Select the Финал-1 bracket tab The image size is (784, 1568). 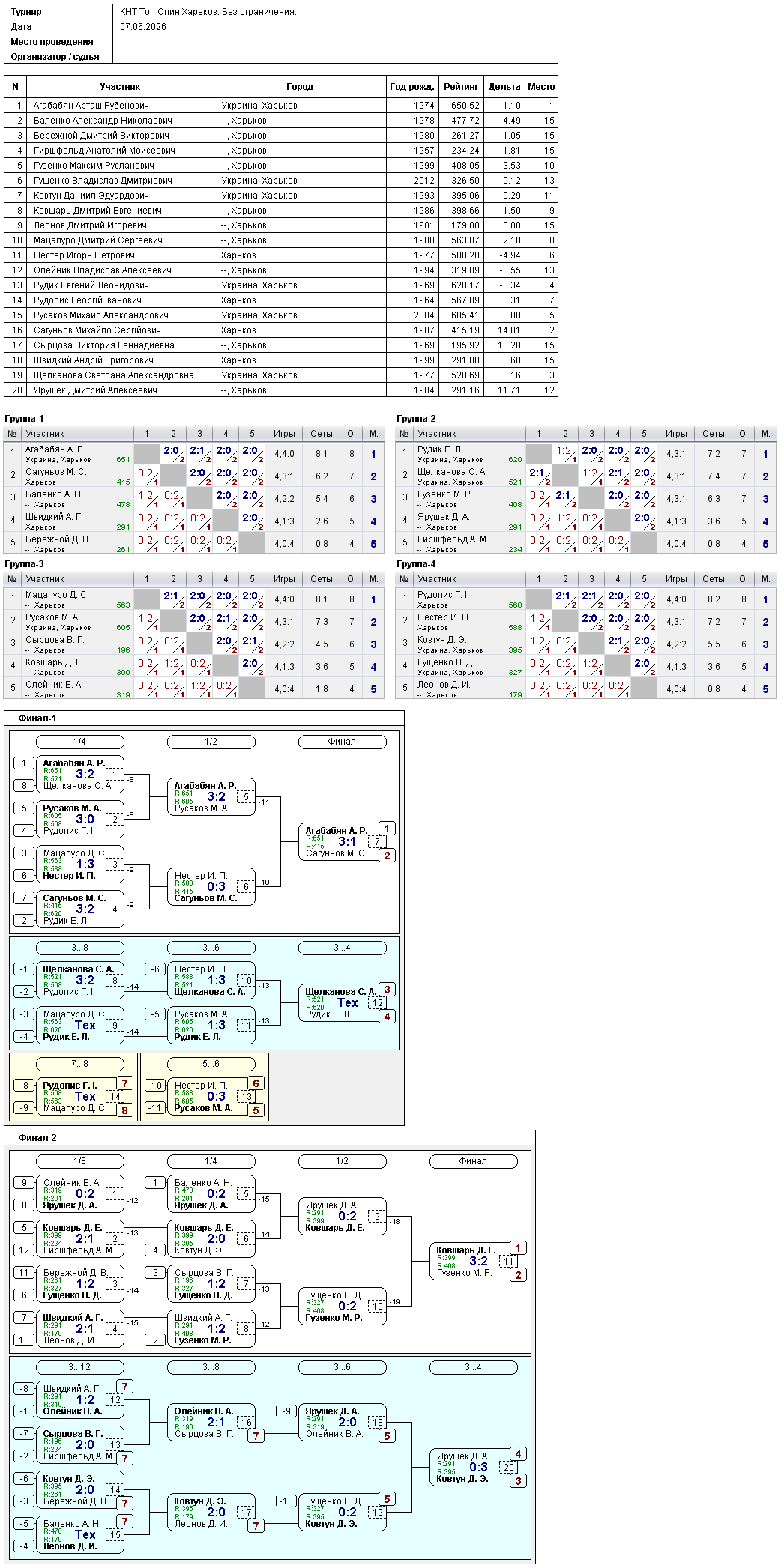click(x=37, y=718)
